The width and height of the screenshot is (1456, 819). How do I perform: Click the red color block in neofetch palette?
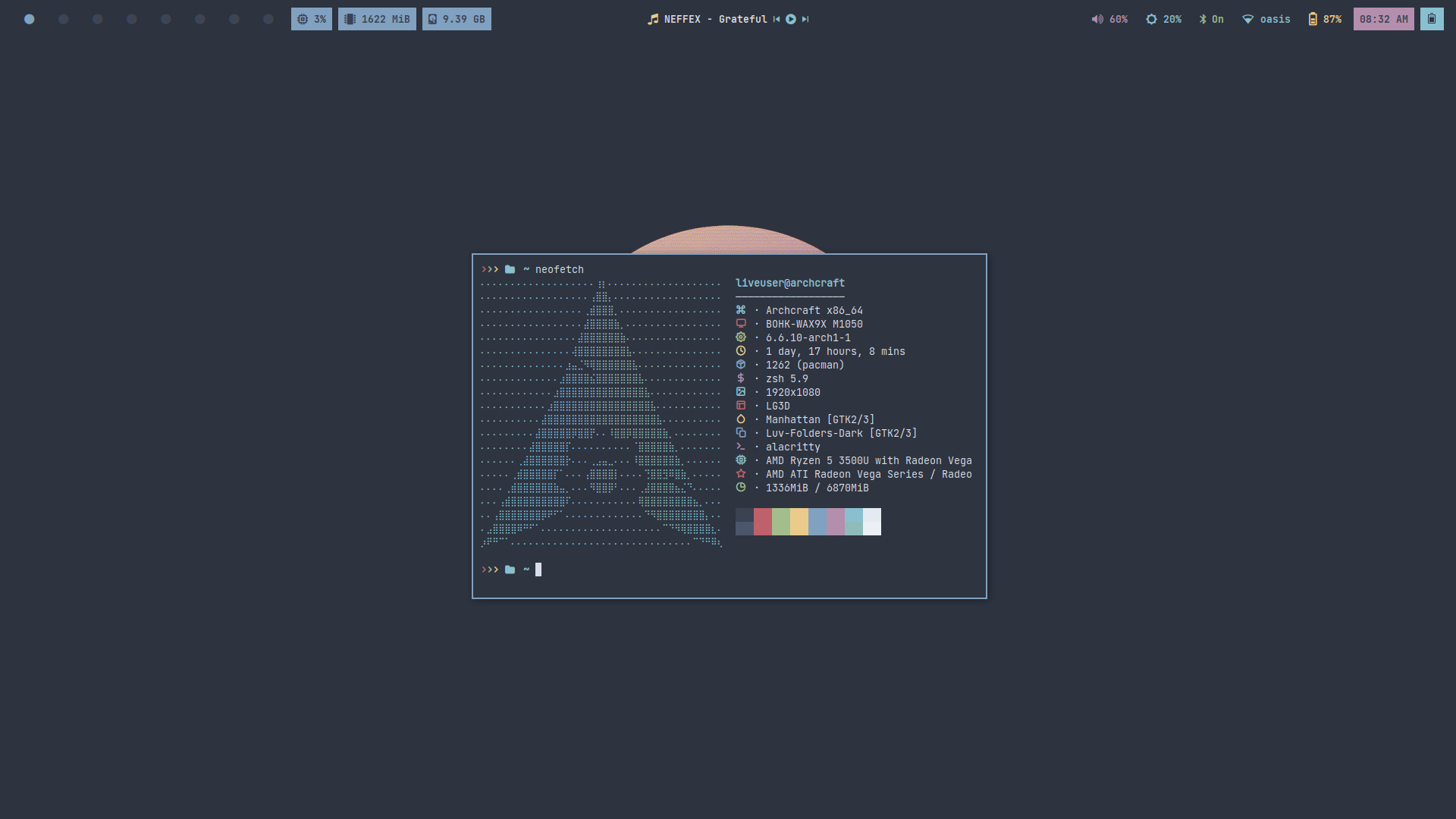point(763,522)
